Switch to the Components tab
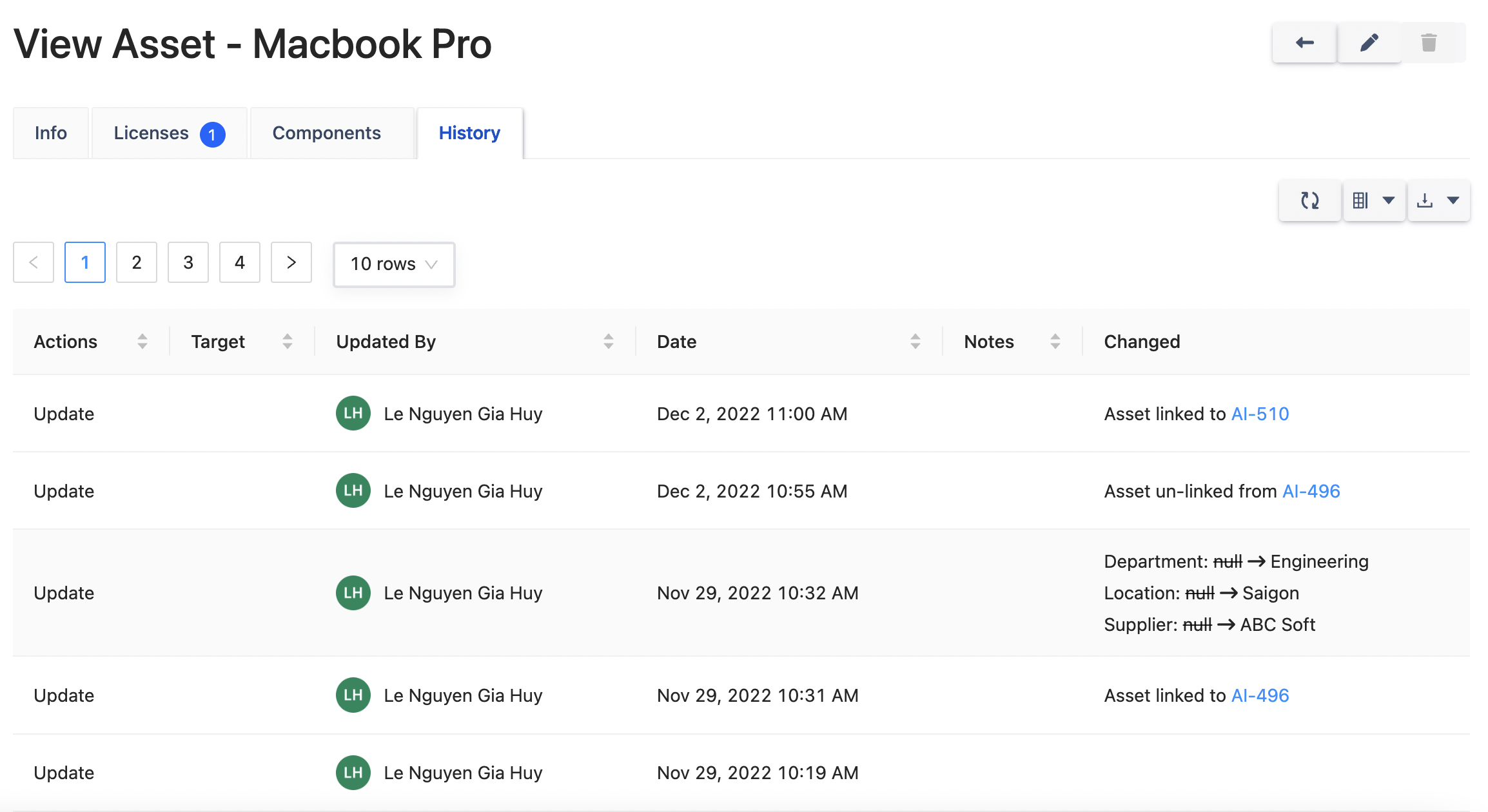This screenshot has width=1488, height=812. pyautogui.click(x=327, y=133)
